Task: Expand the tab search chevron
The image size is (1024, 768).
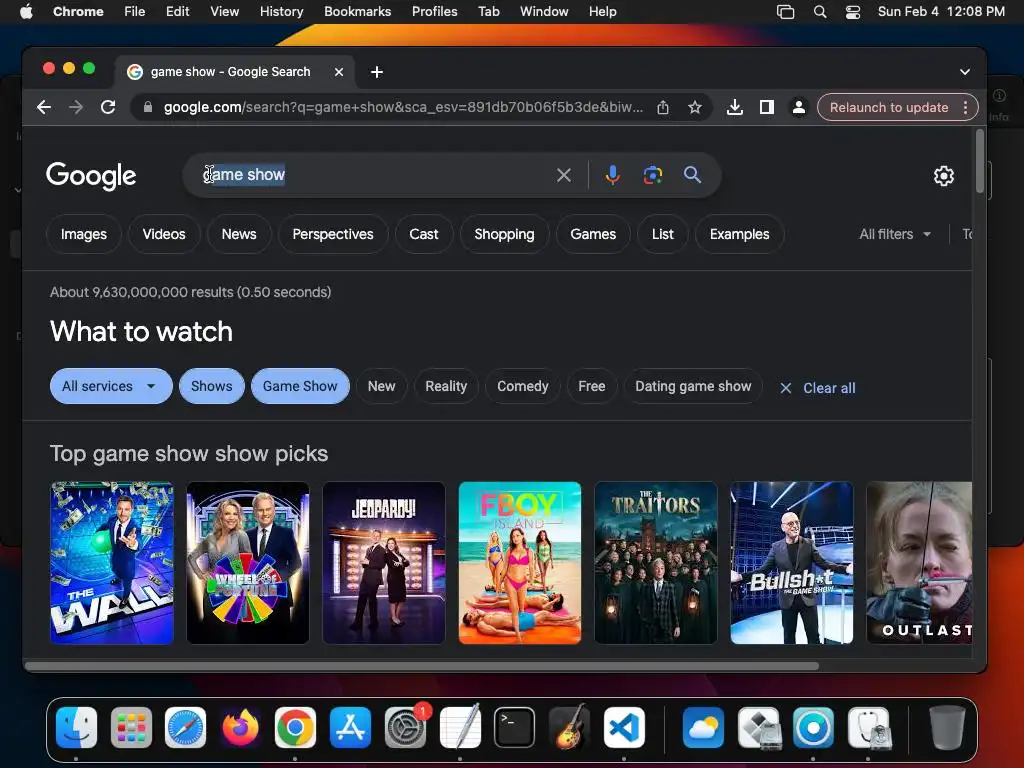Action: click(965, 72)
